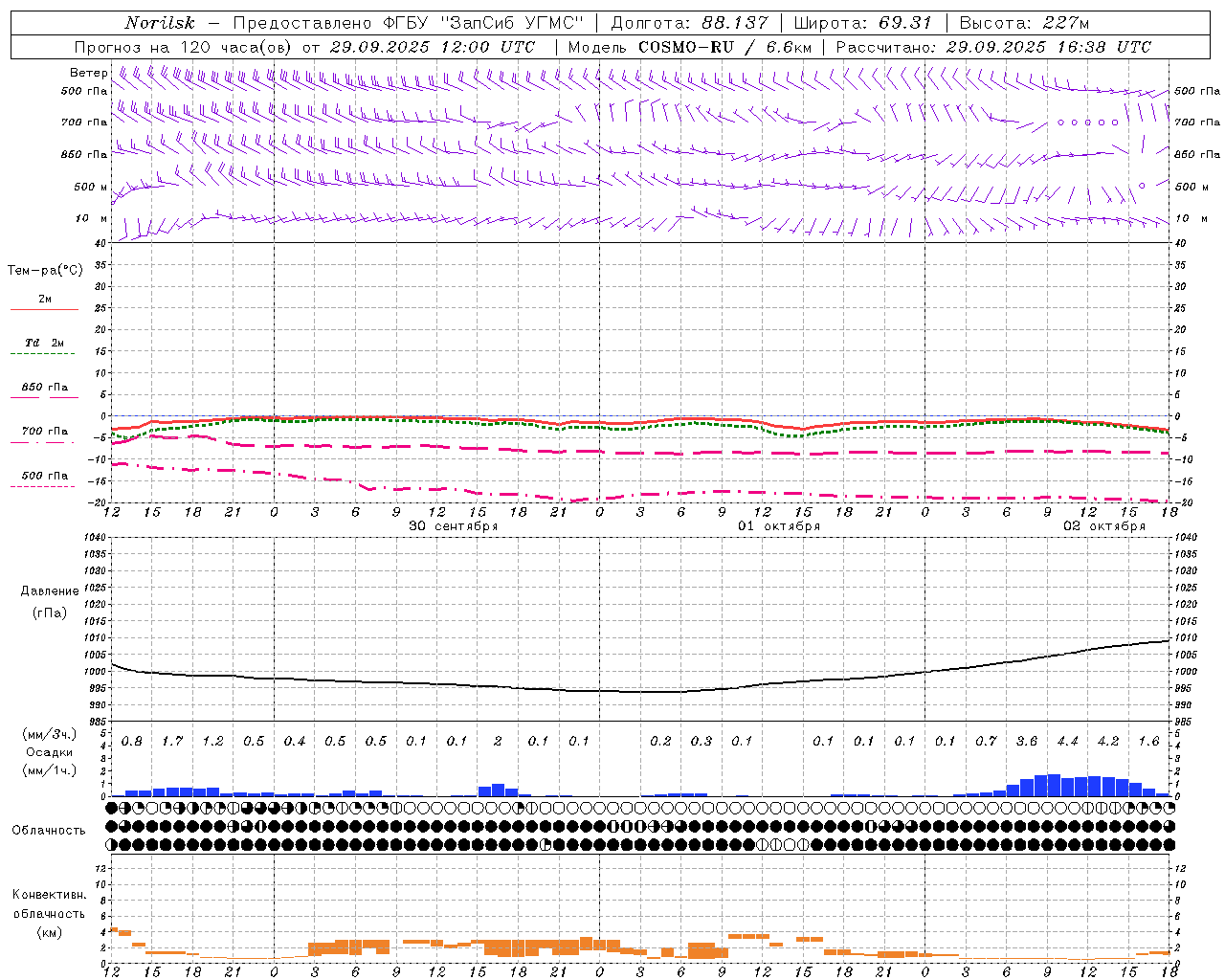
Task: Select the 30 сентября date label
Action: tap(453, 526)
